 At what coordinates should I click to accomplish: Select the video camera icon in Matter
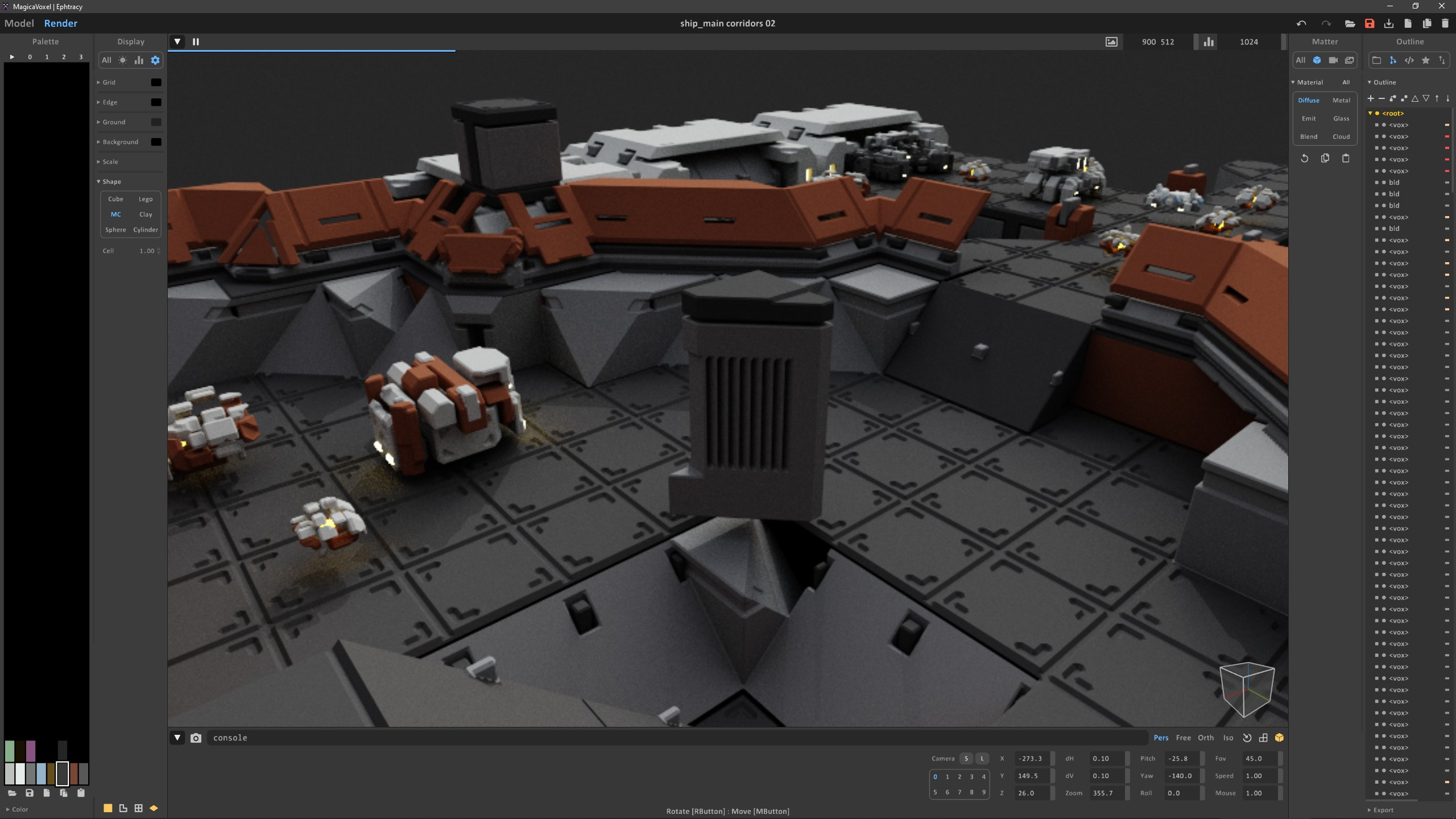click(x=1333, y=60)
